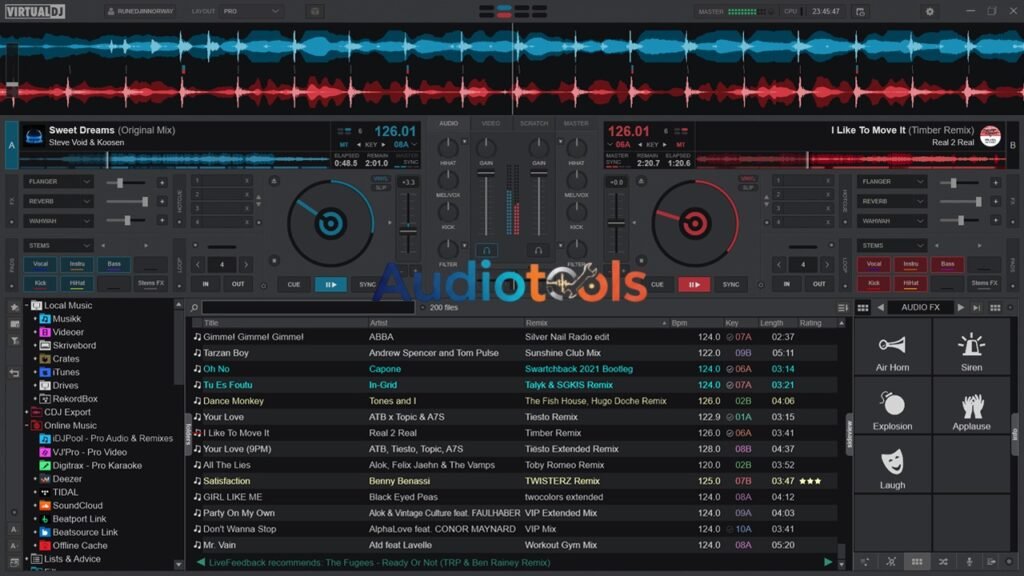
Task: Open the STEMS dropdown on deck A
Action: [x=60, y=245]
